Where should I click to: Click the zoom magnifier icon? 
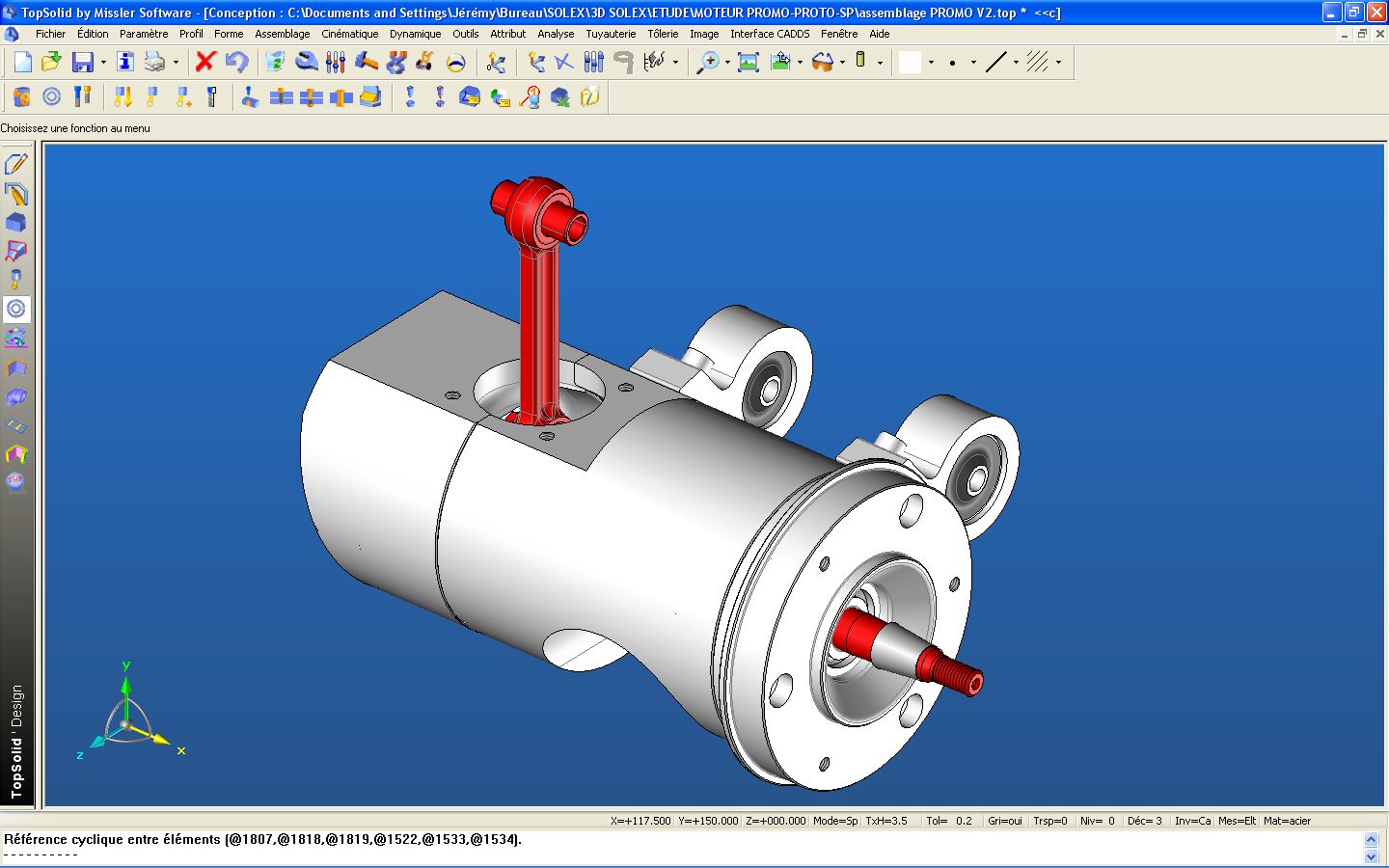(708, 62)
